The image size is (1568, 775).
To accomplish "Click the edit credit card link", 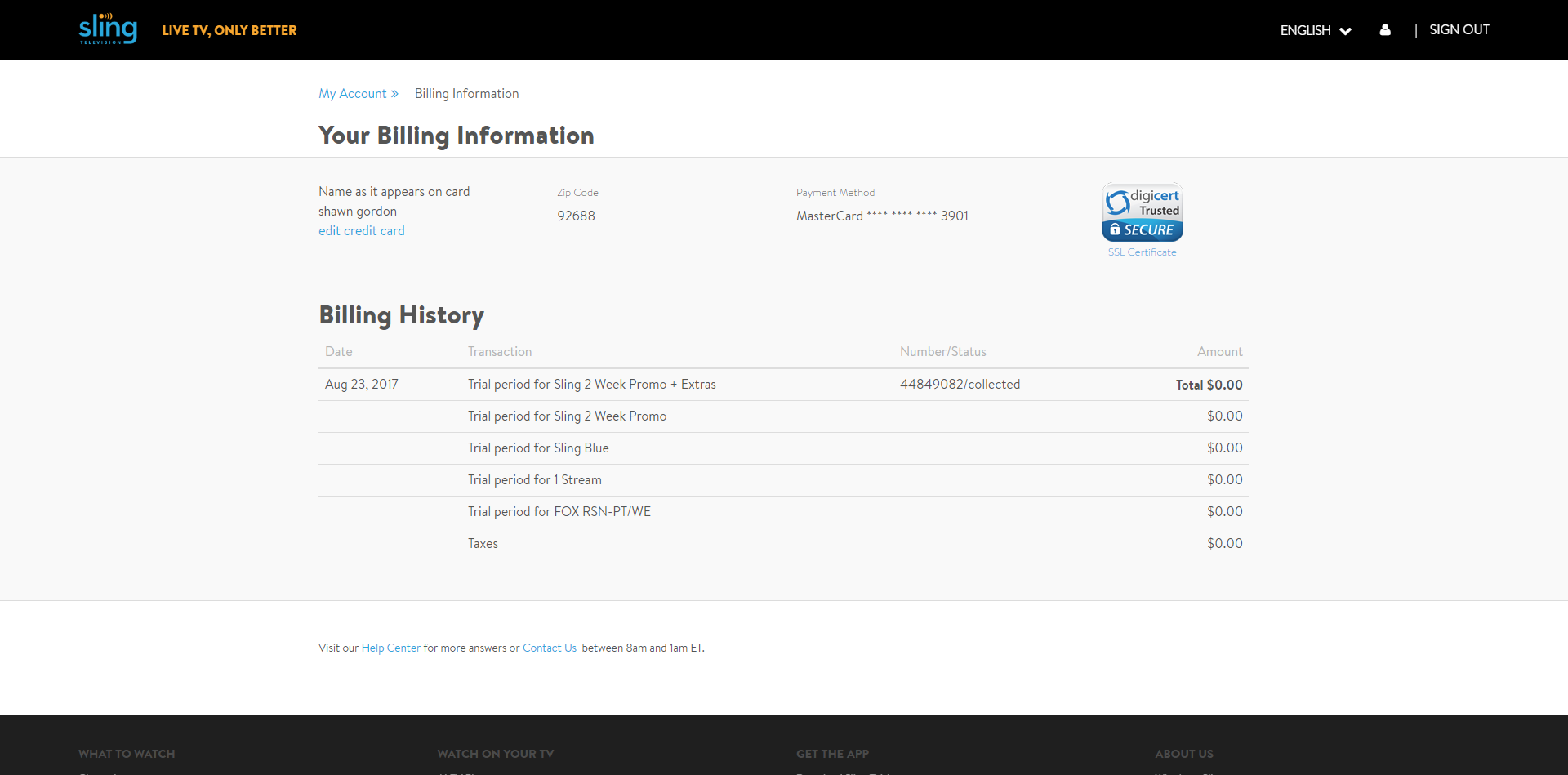I will click(362, 231).
